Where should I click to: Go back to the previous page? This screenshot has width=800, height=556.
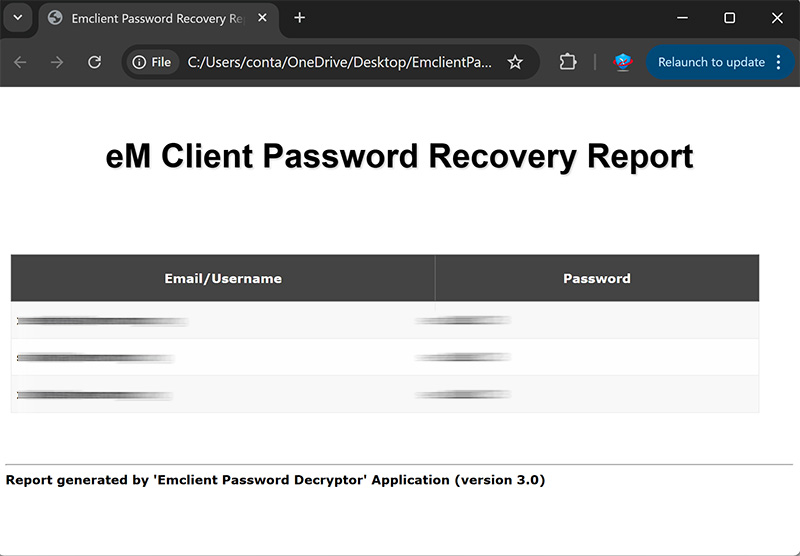click(x=21, y=62)
